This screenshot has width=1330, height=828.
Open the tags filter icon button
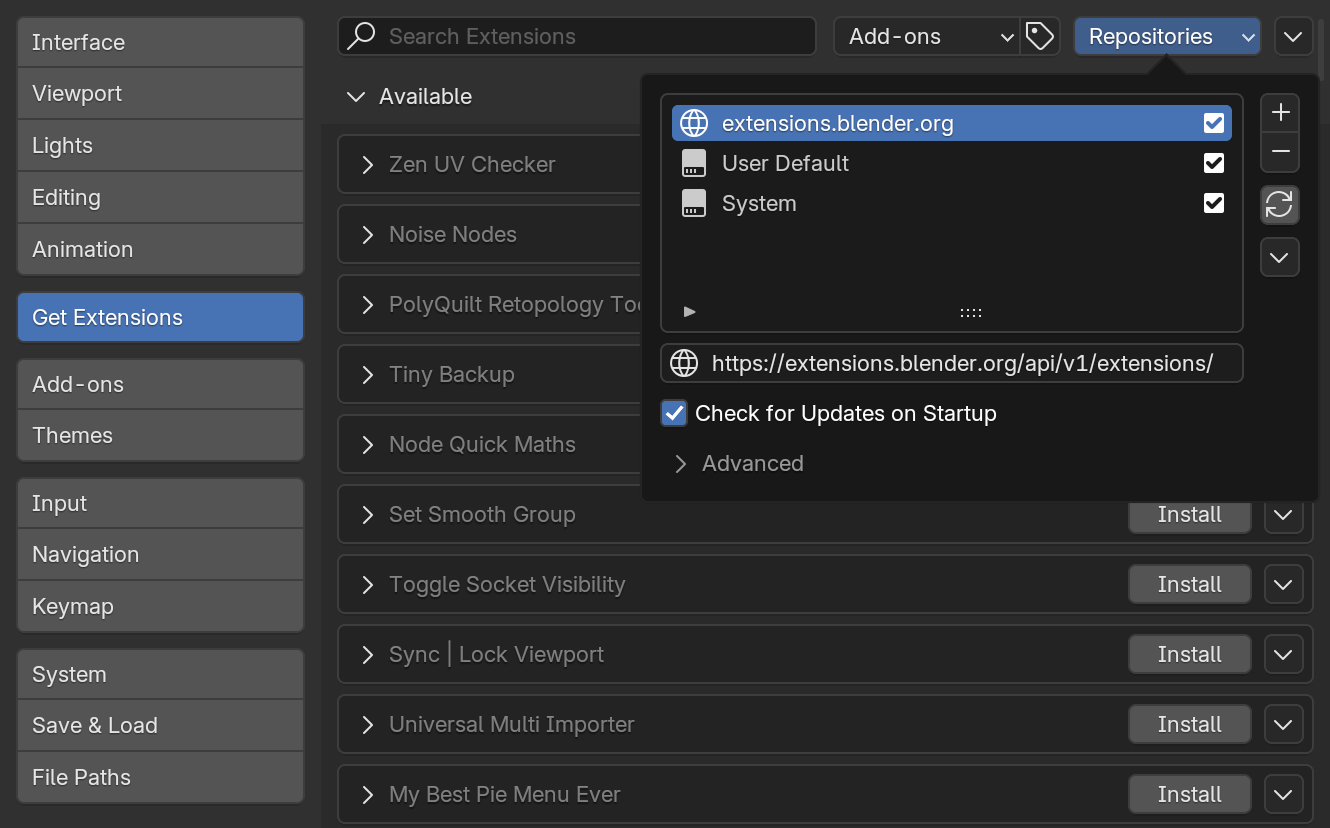point(1040,36)
